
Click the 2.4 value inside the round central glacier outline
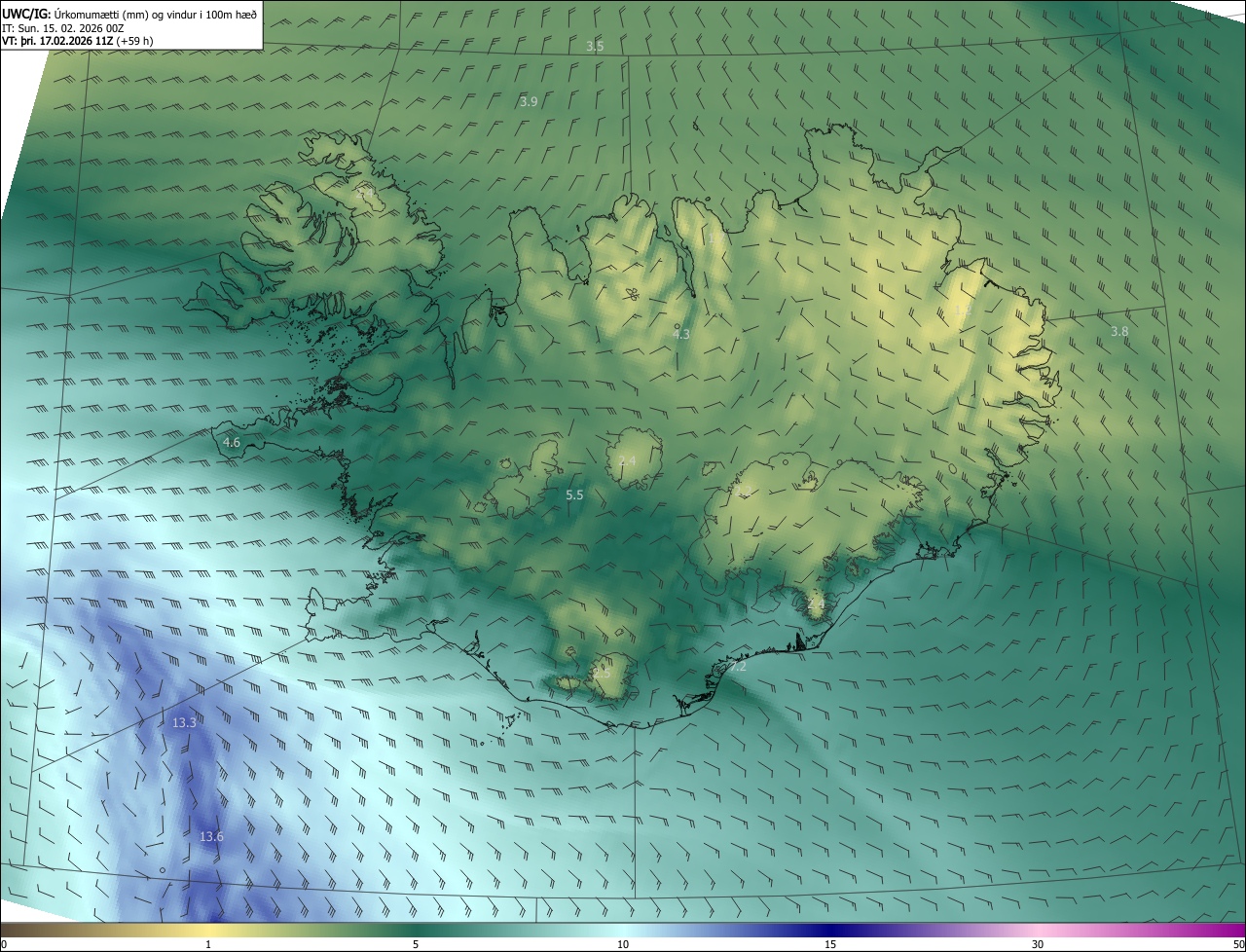(627, 460)
